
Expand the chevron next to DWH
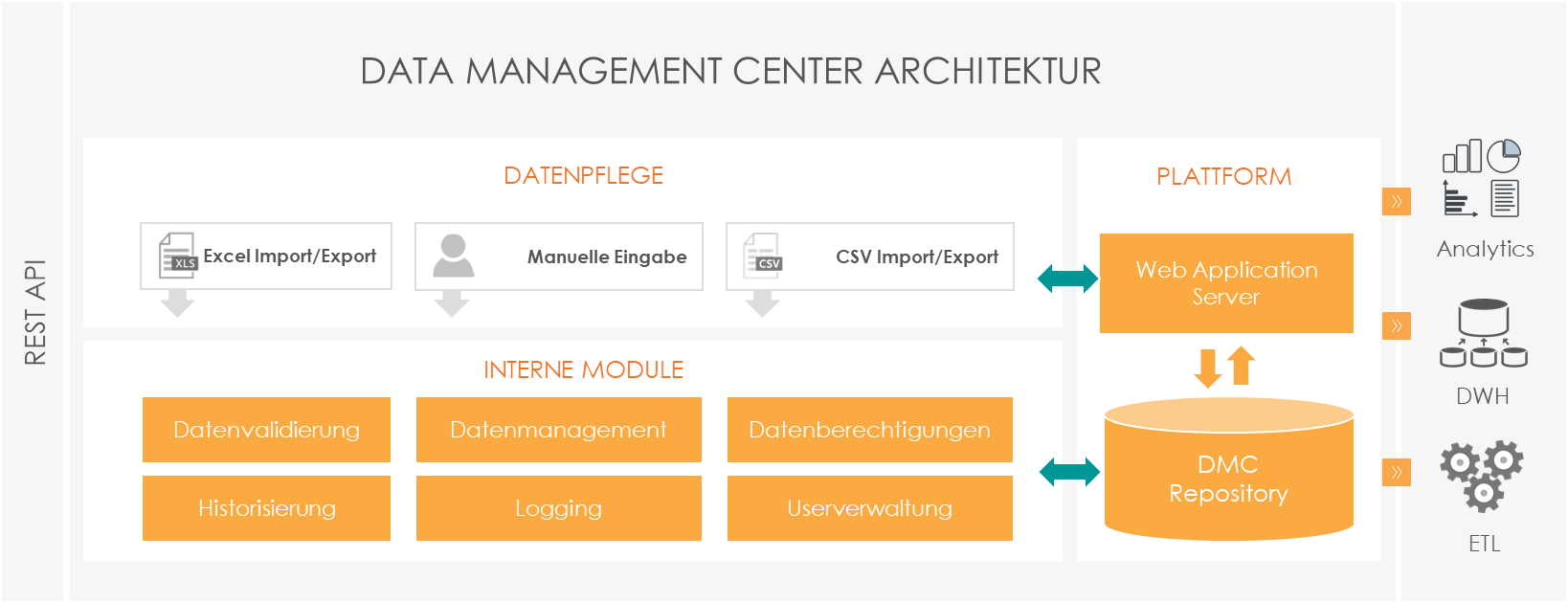click(1397, 326)
